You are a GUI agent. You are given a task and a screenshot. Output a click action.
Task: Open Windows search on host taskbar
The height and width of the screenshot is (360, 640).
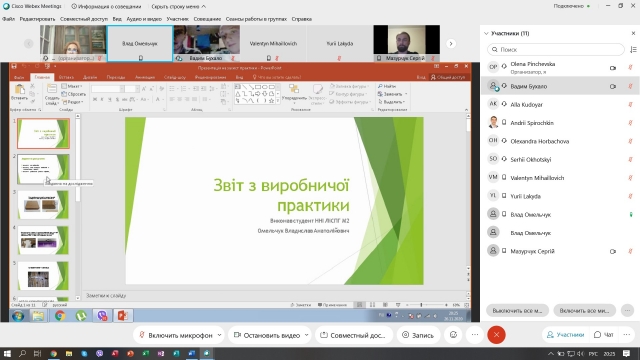pyautogui.click(x=22, y=353)
